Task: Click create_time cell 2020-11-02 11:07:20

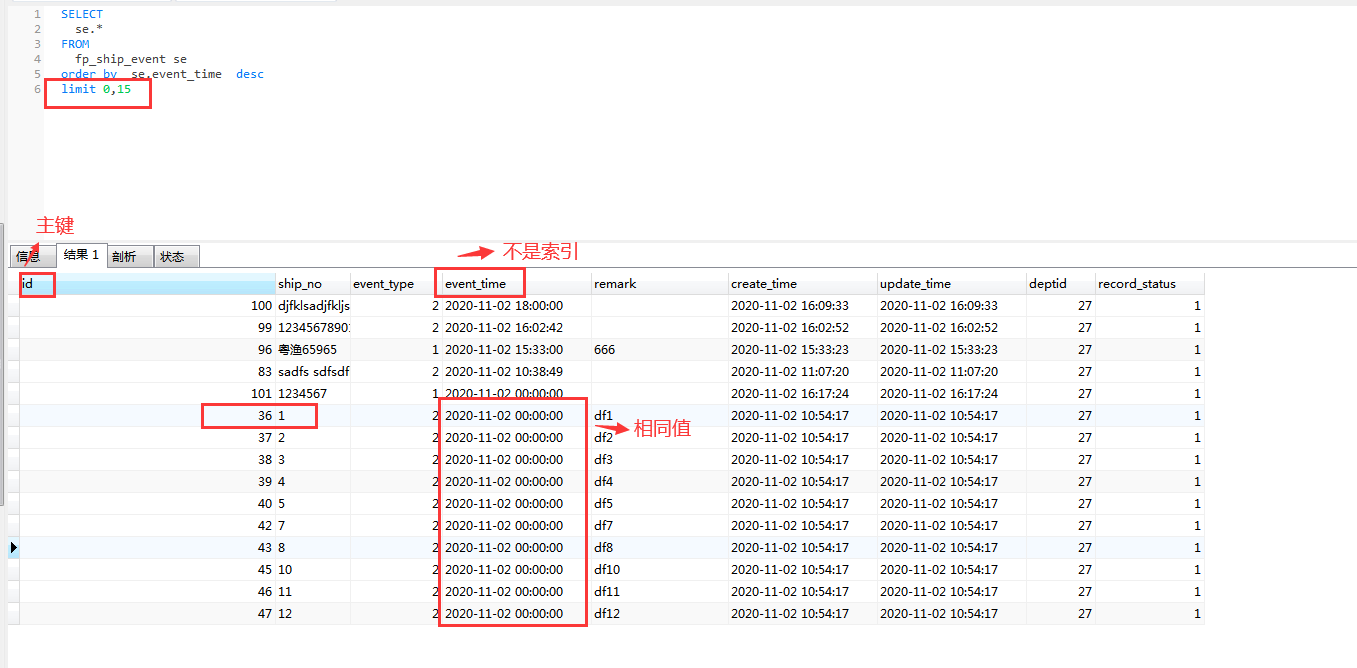Action: coord(803,372)
